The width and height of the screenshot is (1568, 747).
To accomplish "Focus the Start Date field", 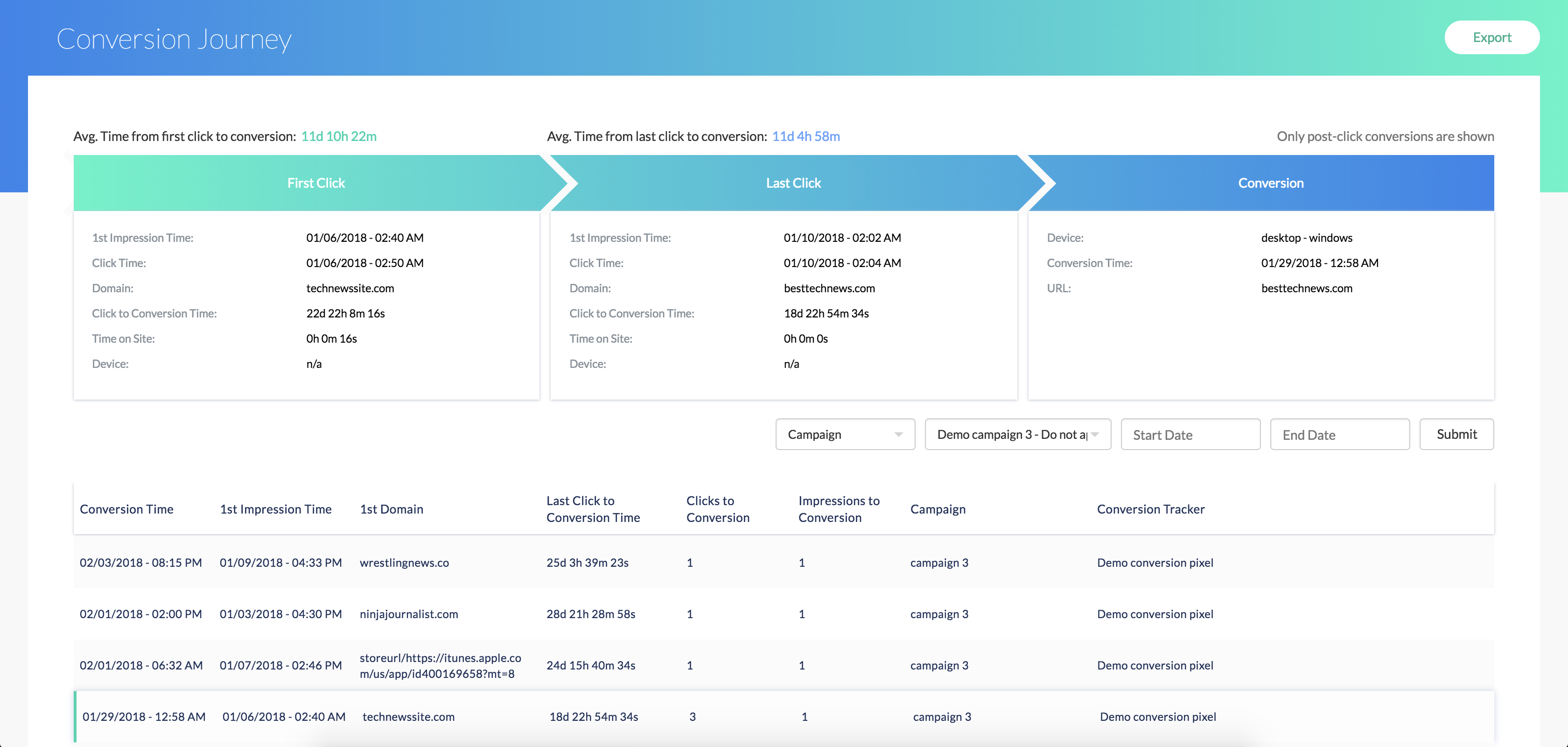I will tap(1190, 435).
